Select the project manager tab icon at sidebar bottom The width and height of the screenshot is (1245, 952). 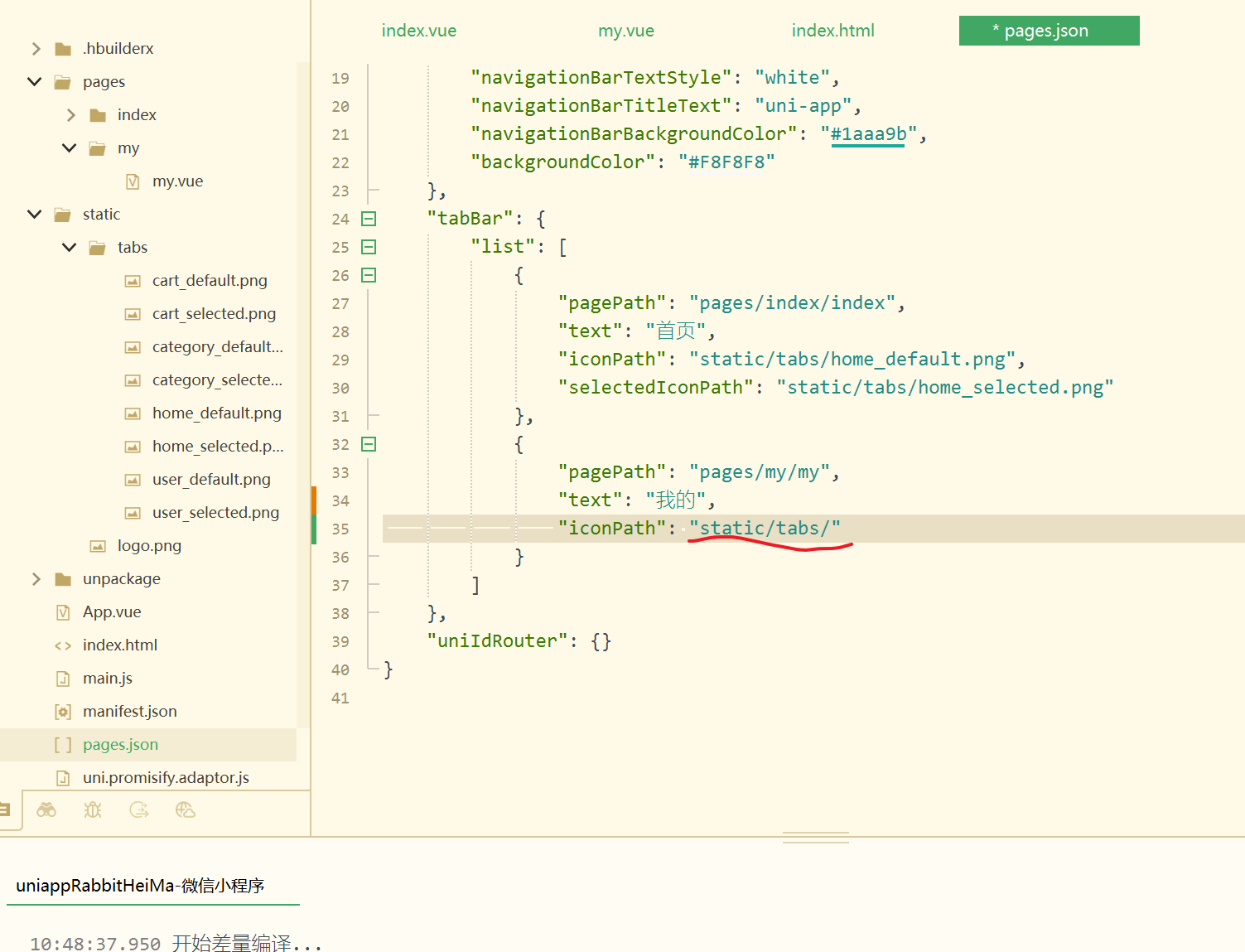point(5,809)
